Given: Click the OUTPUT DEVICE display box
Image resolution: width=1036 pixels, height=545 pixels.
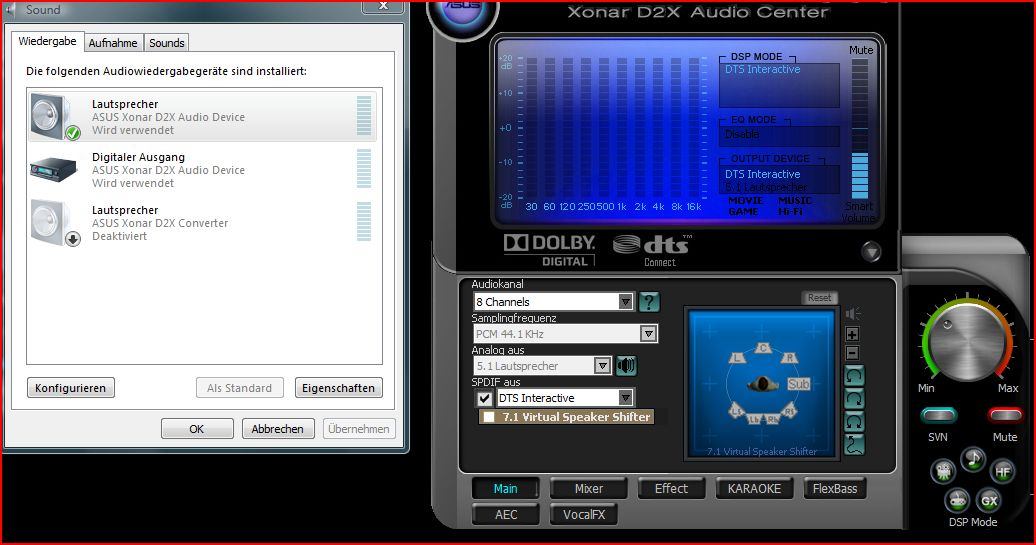Looking at the screenshot, I should coord(779,180).
